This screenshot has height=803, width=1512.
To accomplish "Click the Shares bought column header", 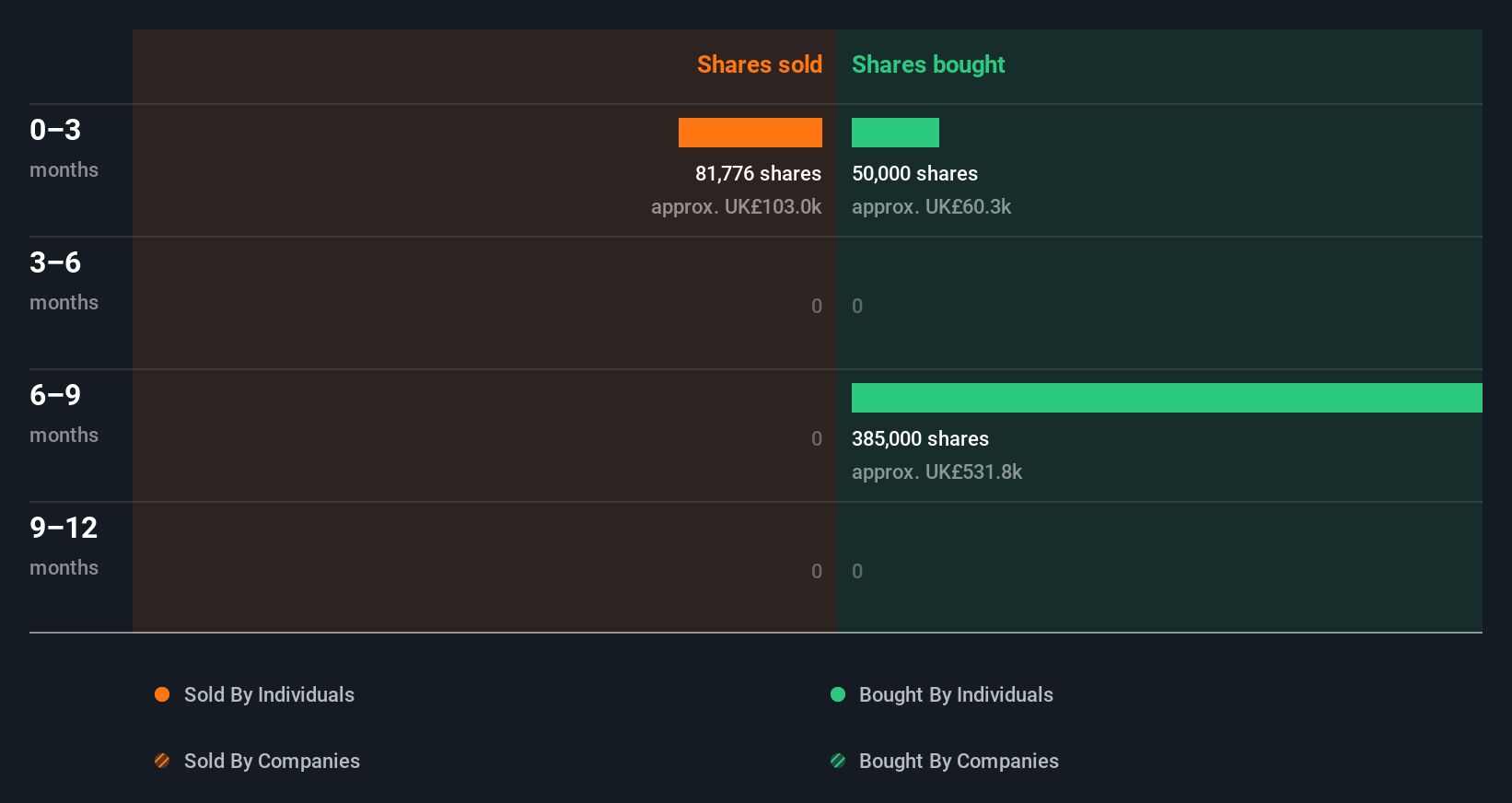I will [x=928, y=64].
